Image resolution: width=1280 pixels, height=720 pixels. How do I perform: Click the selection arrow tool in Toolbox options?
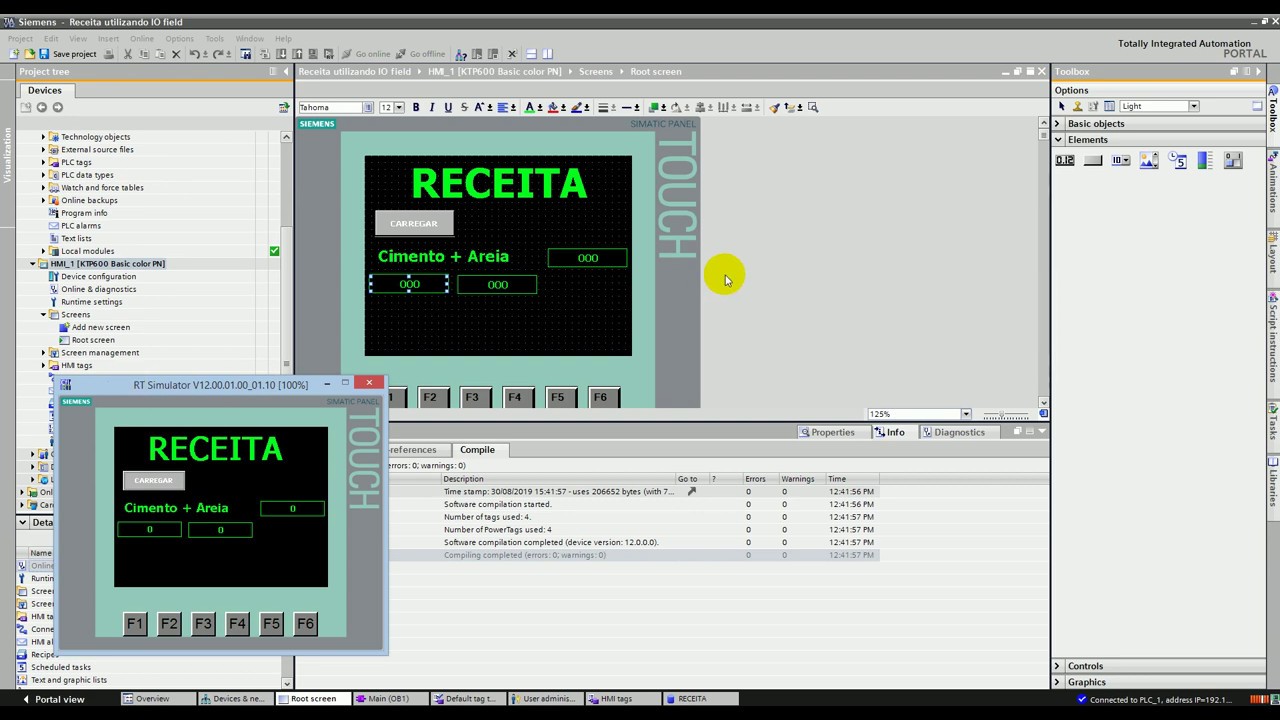(x=1062, y=106)
